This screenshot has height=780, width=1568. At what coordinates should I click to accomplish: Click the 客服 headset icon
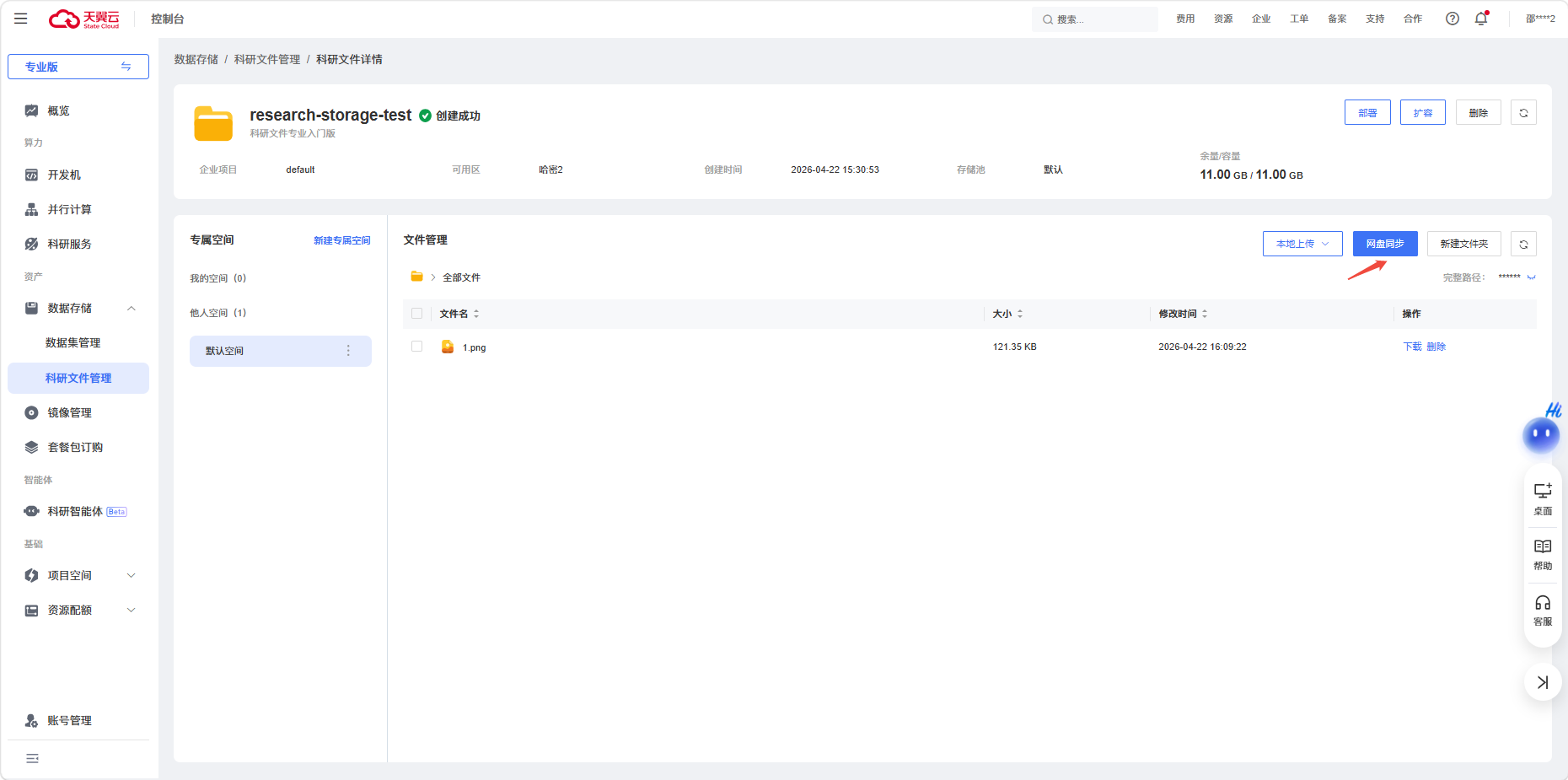pos(1543,611)
